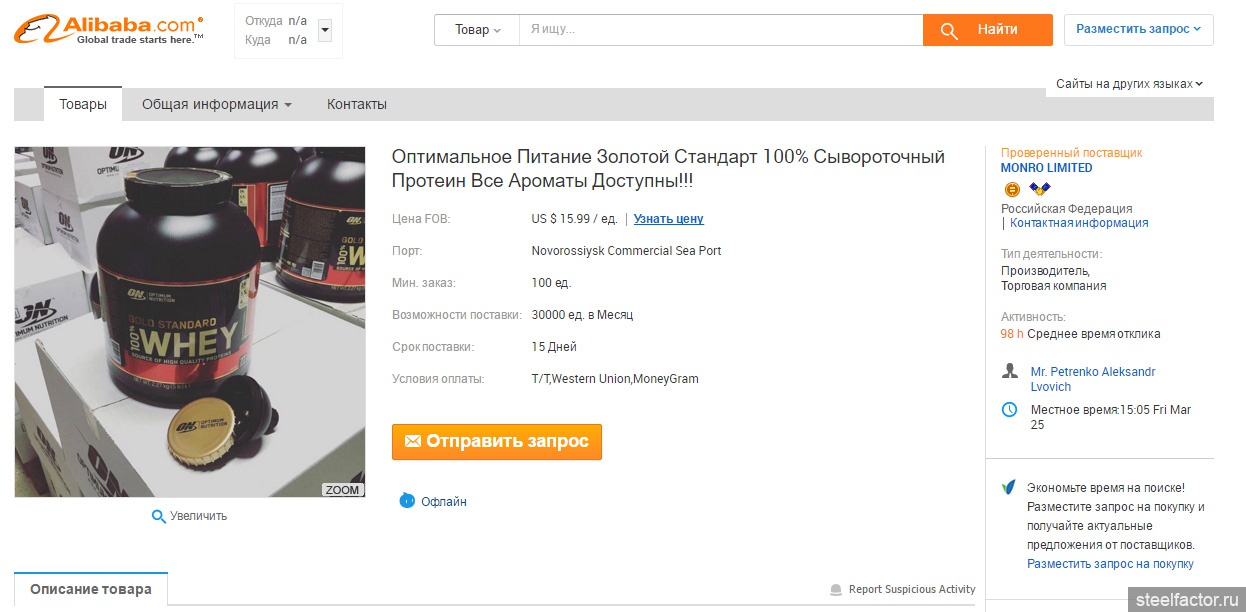Click into the Я ищу search field

(x=720, y=30)
